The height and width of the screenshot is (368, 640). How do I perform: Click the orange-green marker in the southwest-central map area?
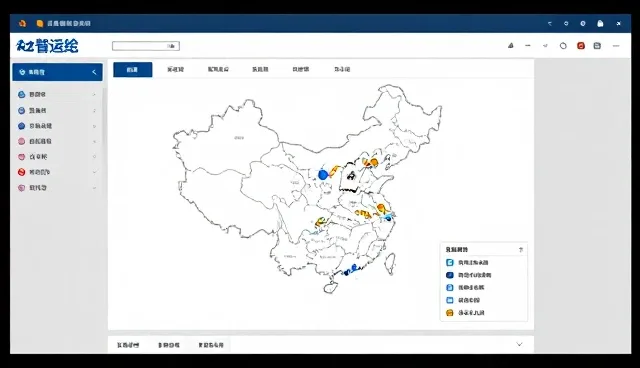click(321, 222)
